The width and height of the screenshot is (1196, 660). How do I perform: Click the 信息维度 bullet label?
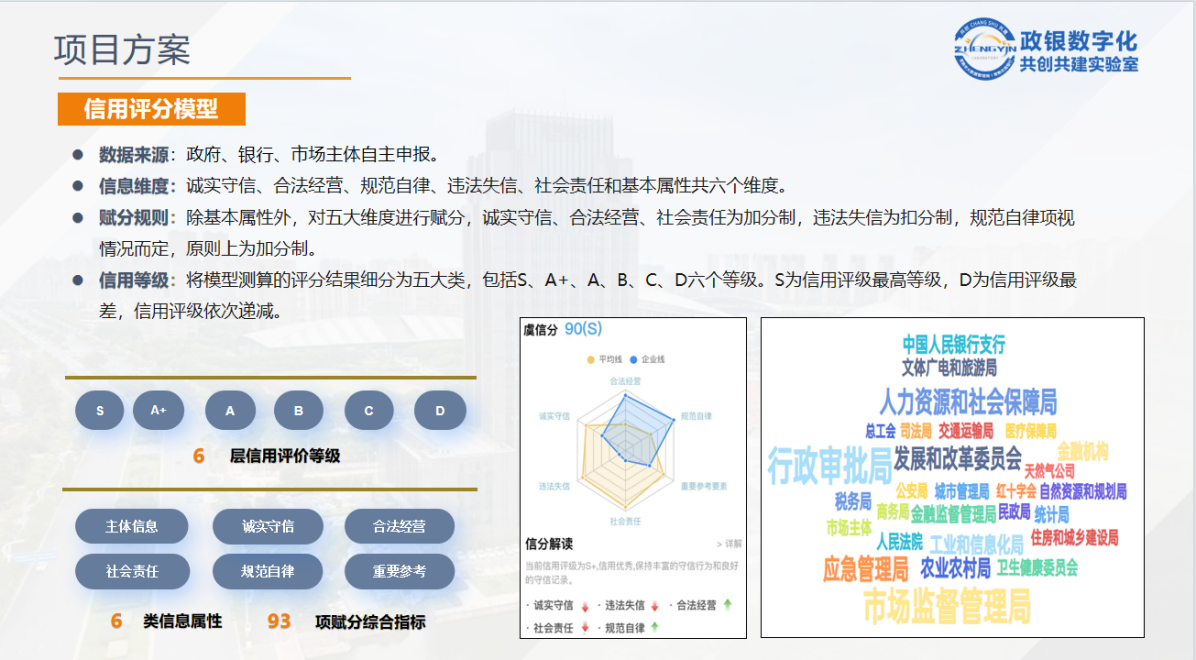[133, 186]
